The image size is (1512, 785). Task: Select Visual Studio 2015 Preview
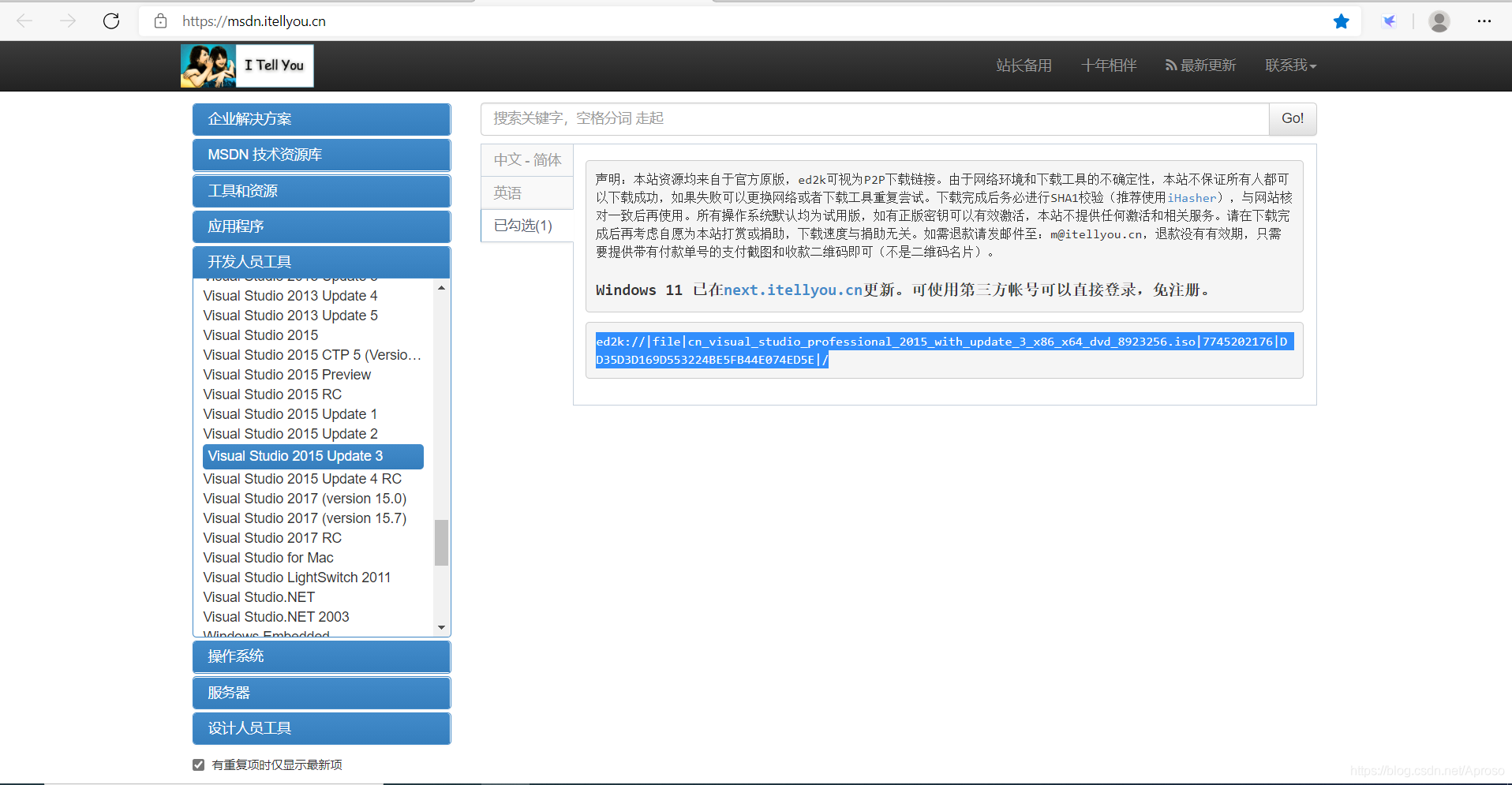287,375
